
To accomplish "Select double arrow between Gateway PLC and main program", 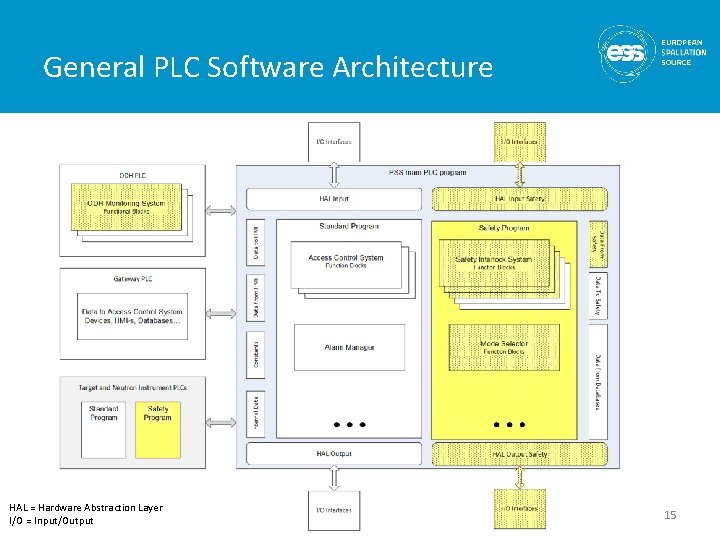I will pyautogui.click(x=221, y=314).
